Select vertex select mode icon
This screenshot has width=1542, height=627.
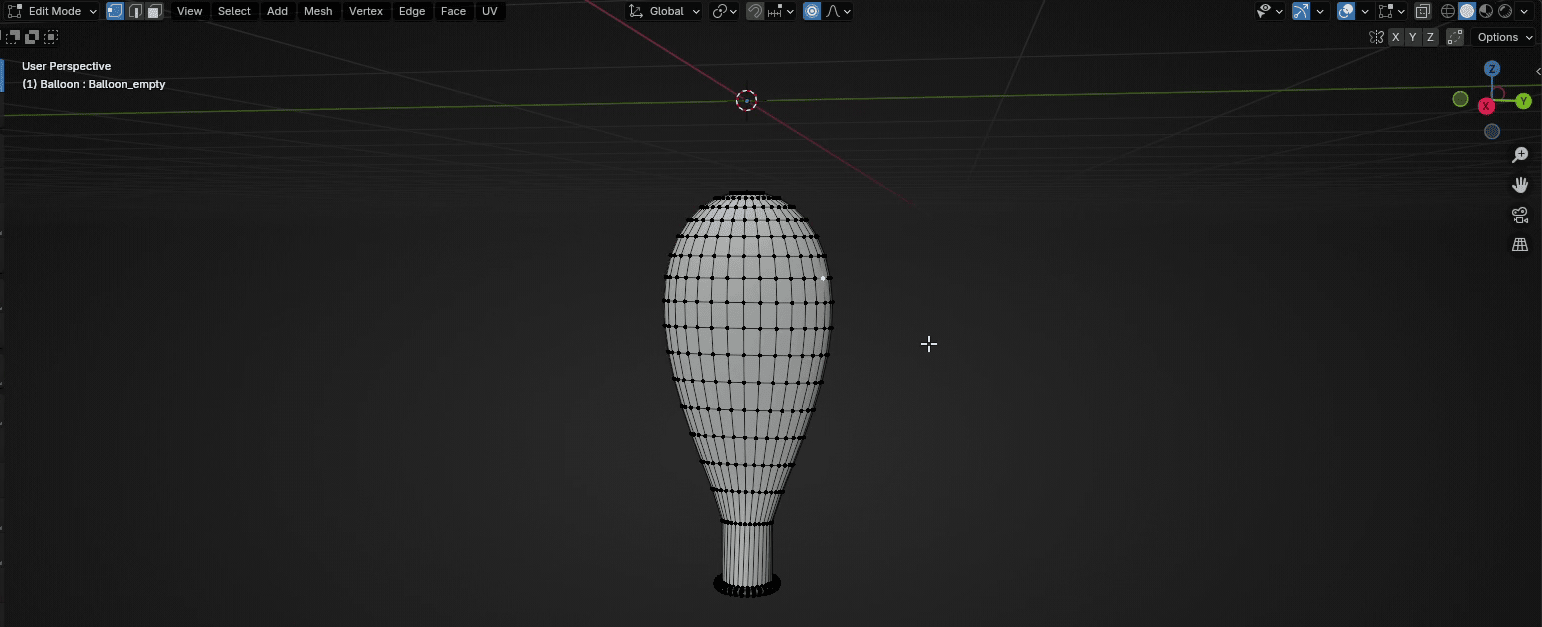(115, 11)
